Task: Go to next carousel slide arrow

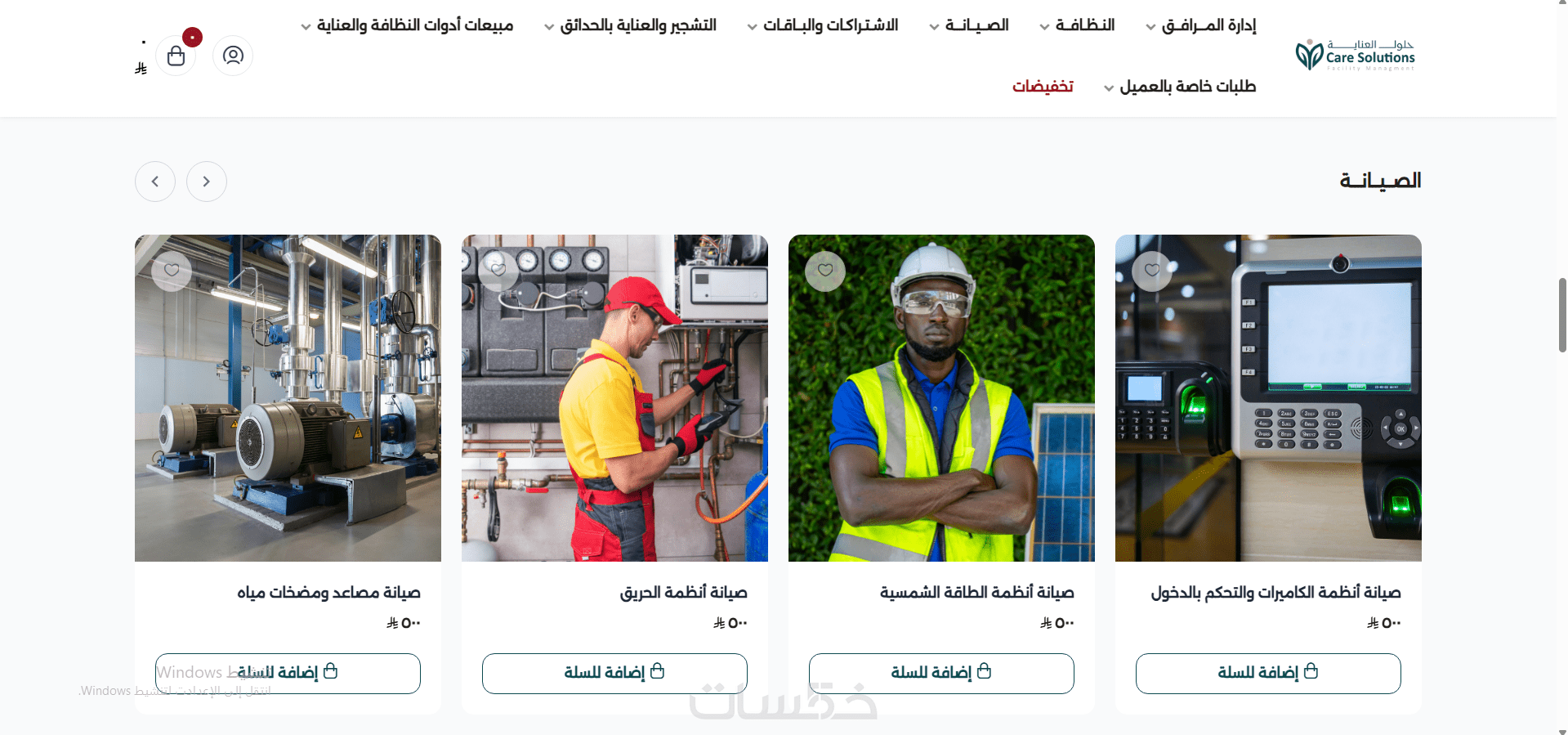Action: 207,182
